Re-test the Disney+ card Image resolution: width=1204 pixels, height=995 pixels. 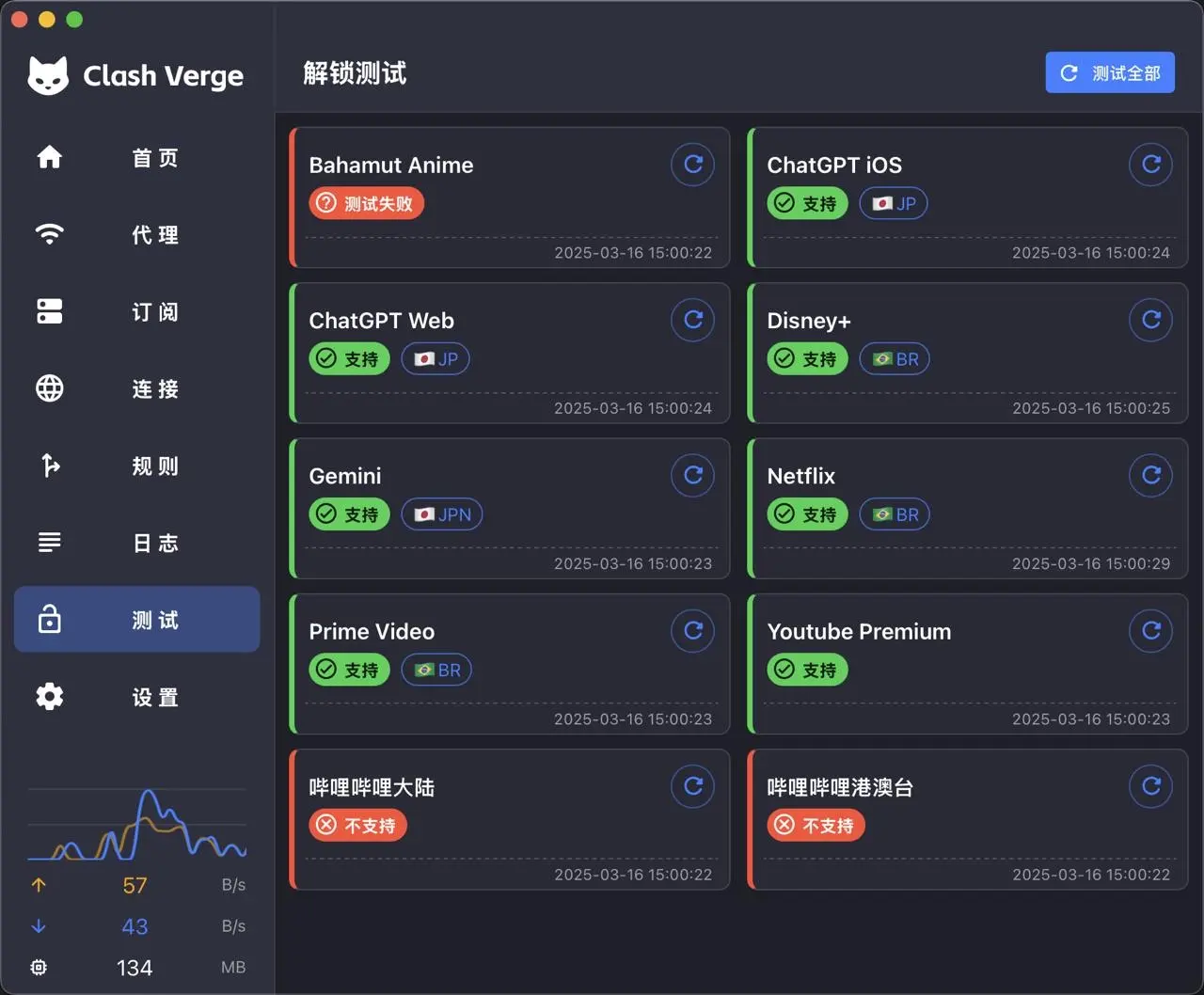[1151, 320]
